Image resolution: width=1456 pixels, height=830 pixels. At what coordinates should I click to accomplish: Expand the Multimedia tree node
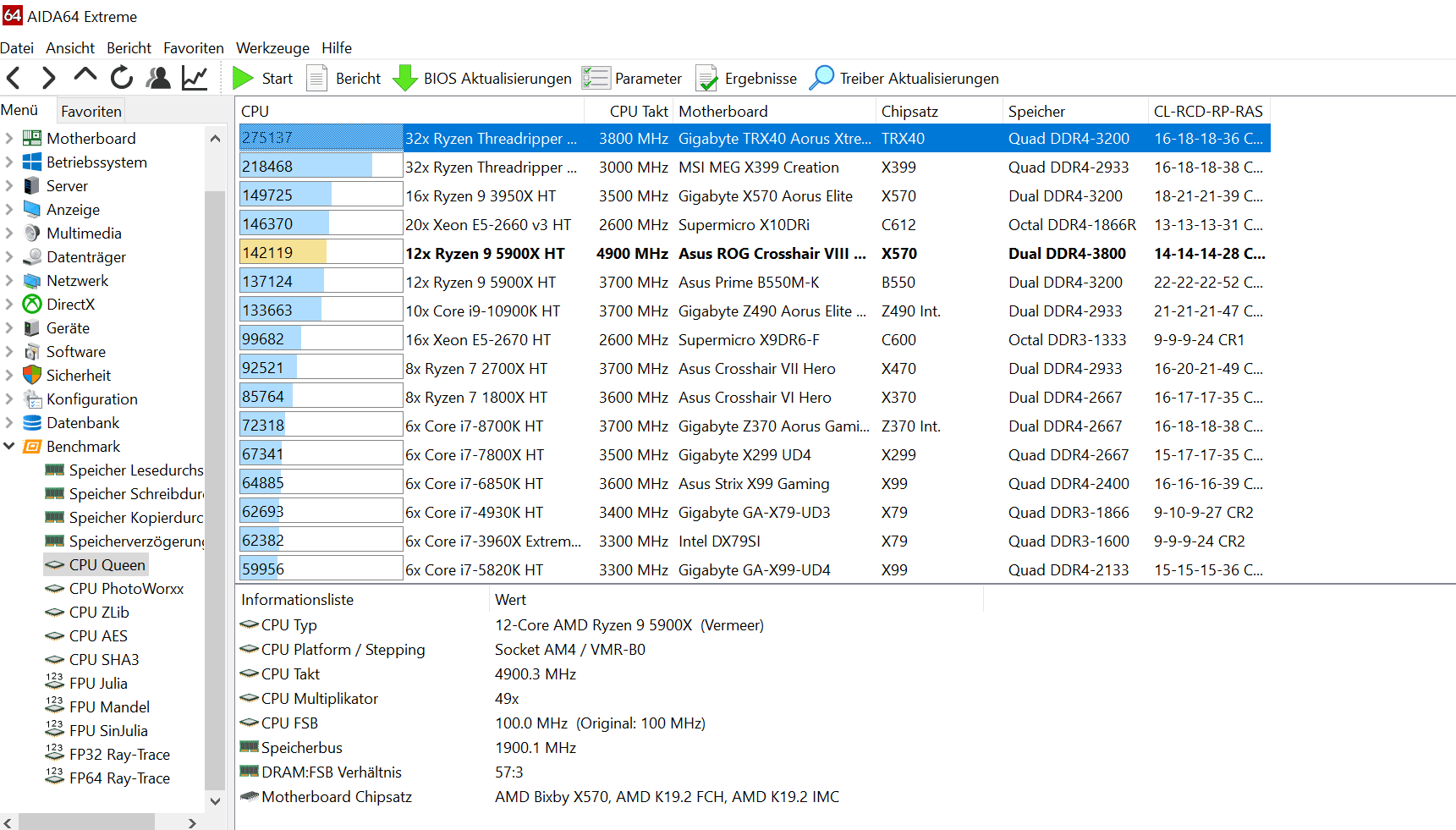click(x=9, y=233)
